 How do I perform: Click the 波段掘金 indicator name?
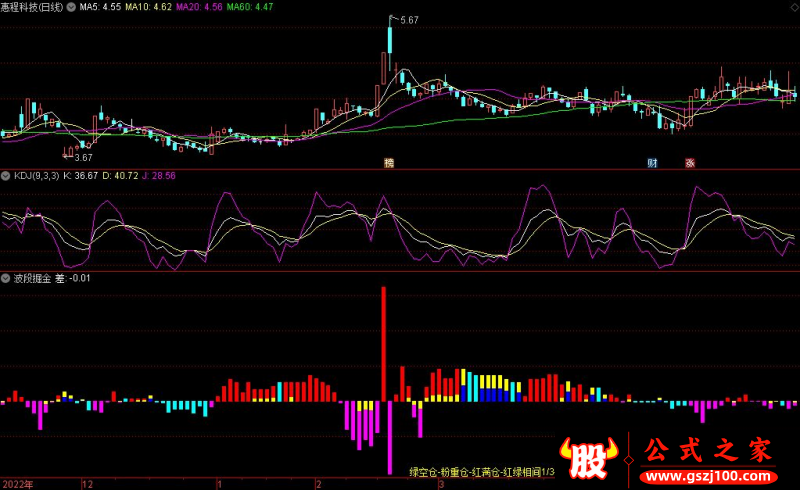[31, 278]
